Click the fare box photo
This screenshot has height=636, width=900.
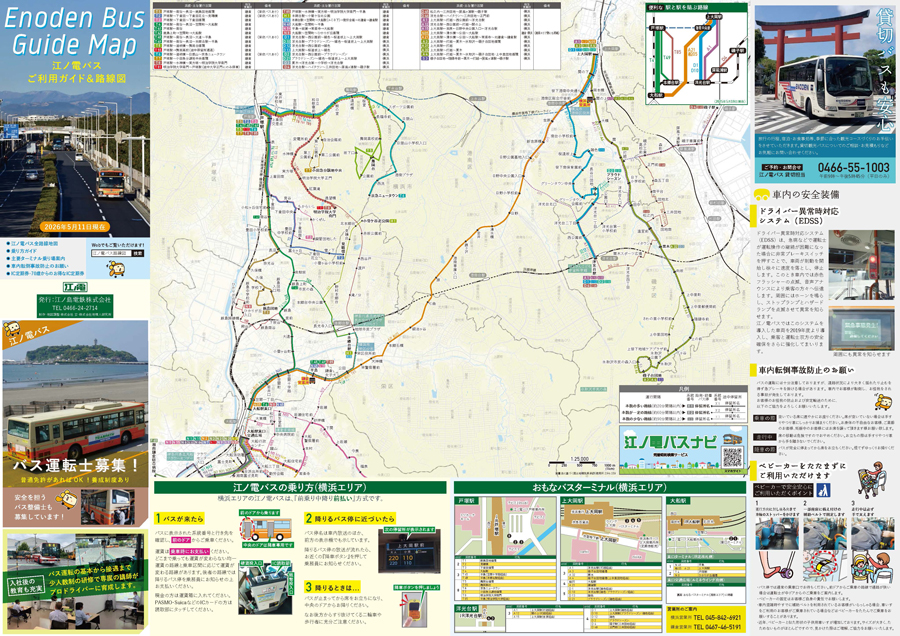(x=265, y=590)
